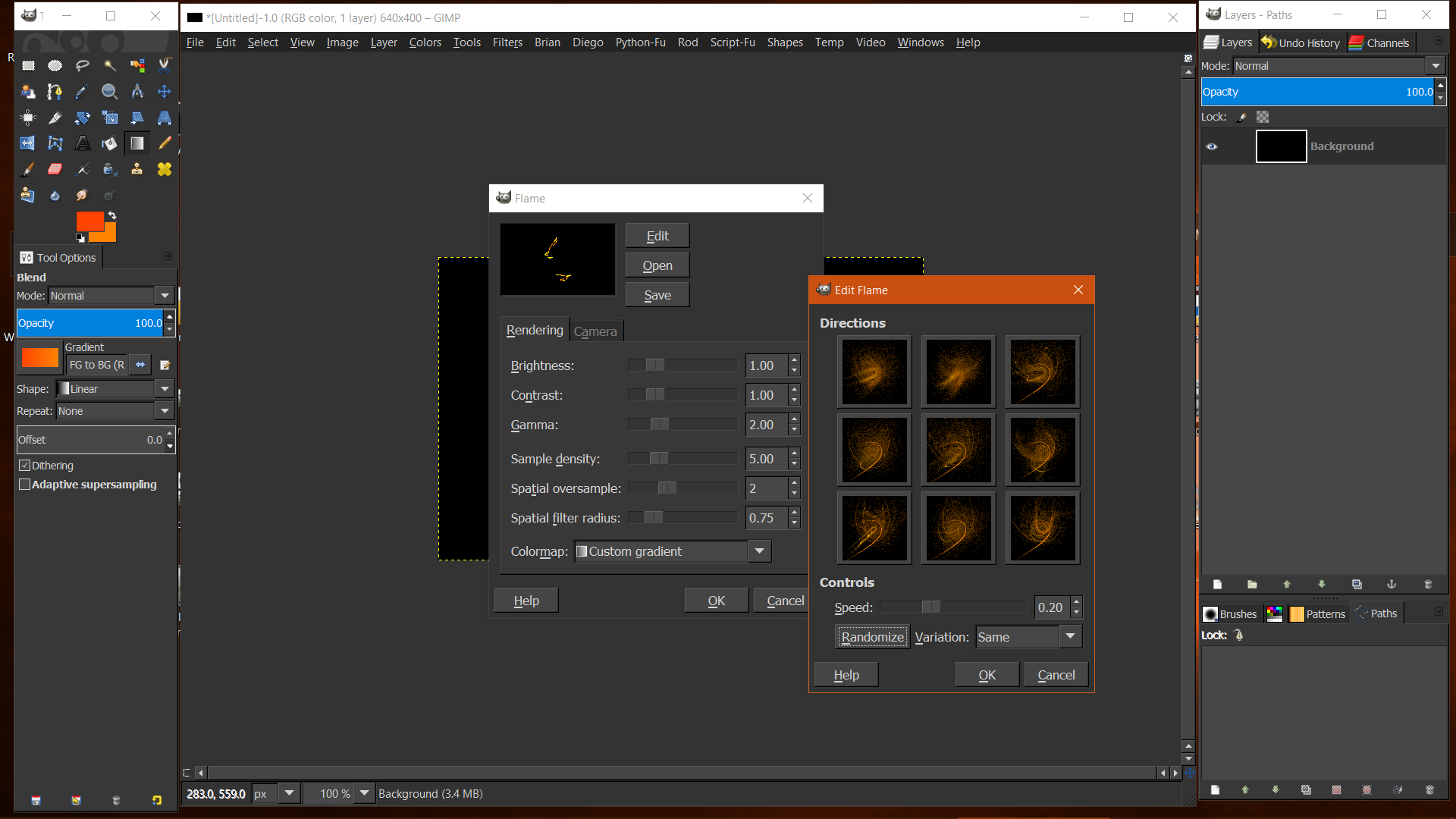This screenshot has height=819, width=1456.
Task: Select the center flame thumbnail in Directions
Action: (x=959, y=450)
